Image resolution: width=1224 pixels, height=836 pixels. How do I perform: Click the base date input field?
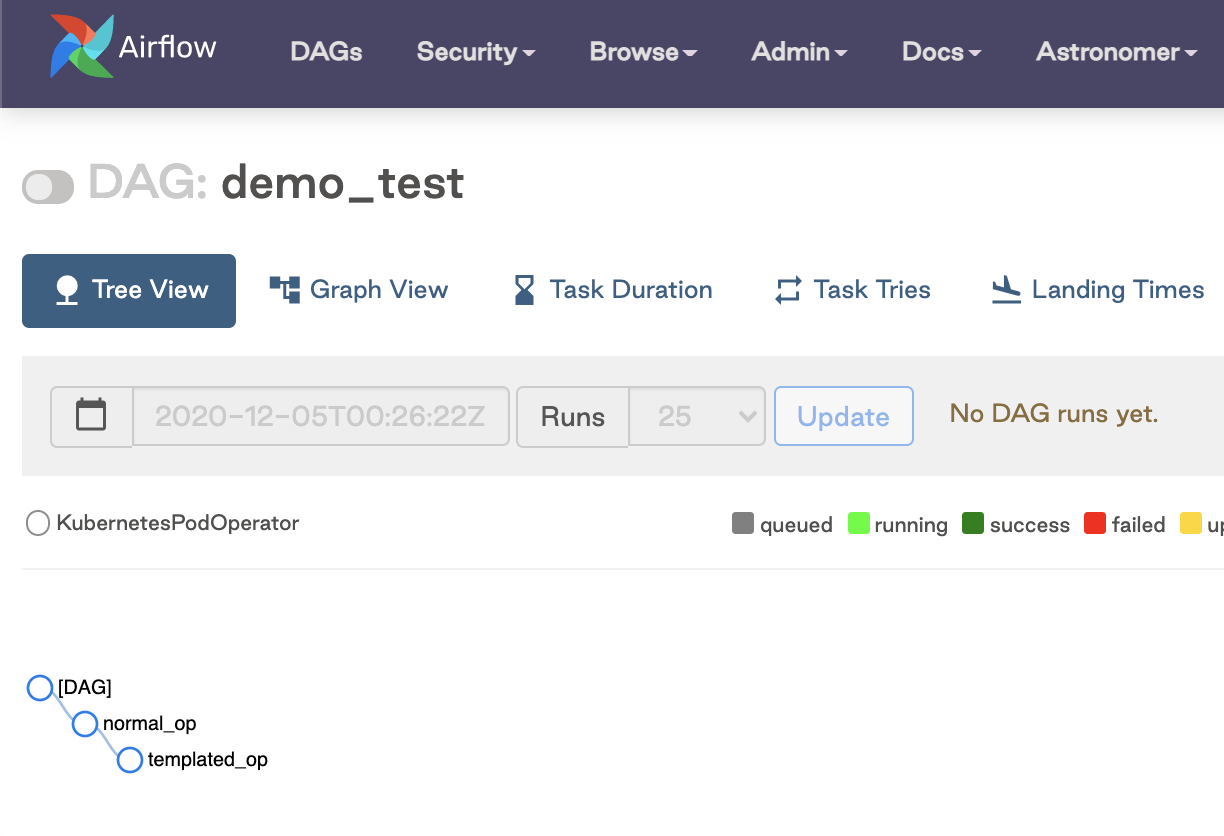pos(321,416)
